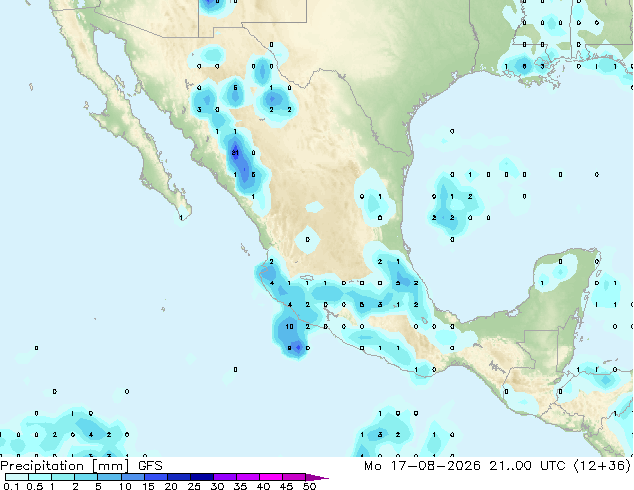This screenshot has height=490, width=634.
Task: Click the purple swatch between 30 and 35
Action: 225,477
